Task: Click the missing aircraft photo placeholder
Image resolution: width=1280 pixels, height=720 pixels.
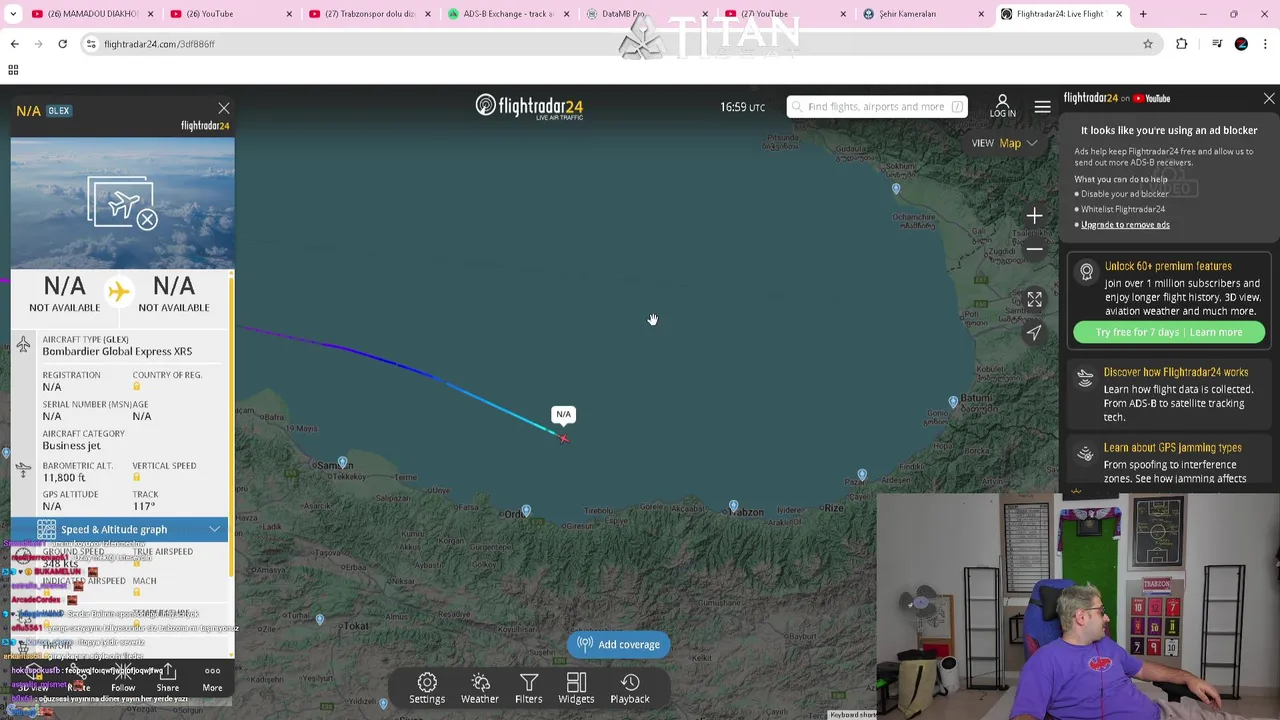Action: coord(122,204)
